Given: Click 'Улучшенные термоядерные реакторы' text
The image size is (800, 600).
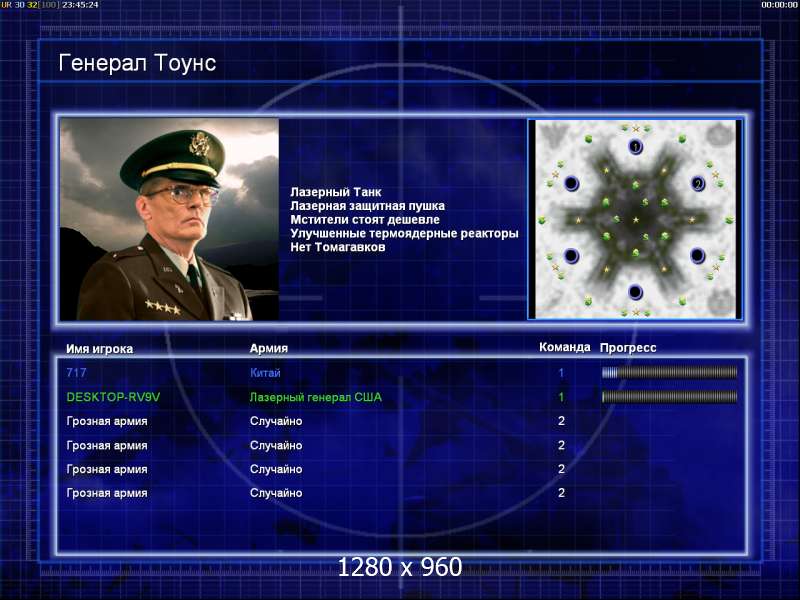Looking at the screenshot, I should pyautogui.click(x=404, y=233).
